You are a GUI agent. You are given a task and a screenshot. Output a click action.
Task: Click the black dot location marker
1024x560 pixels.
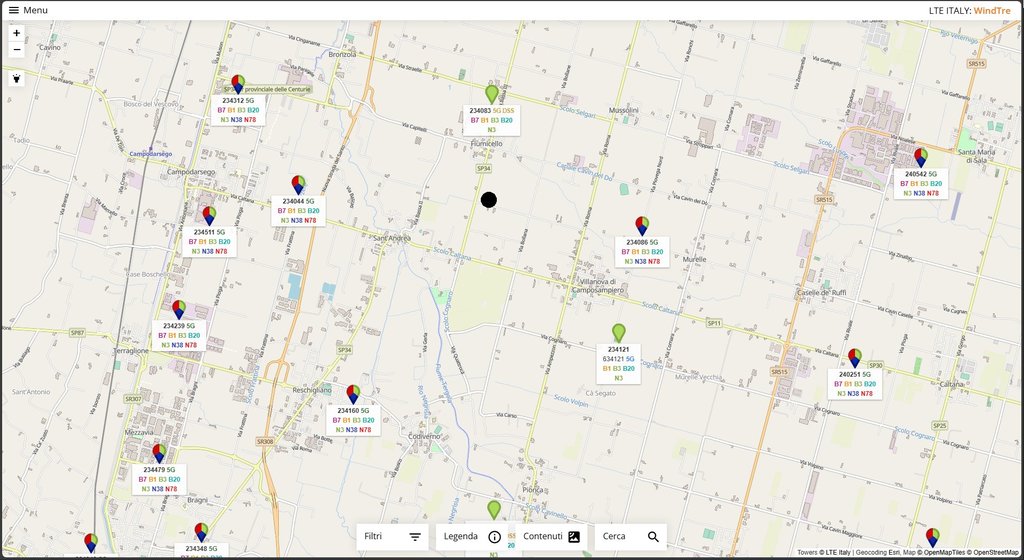click(x=488, y=200)
